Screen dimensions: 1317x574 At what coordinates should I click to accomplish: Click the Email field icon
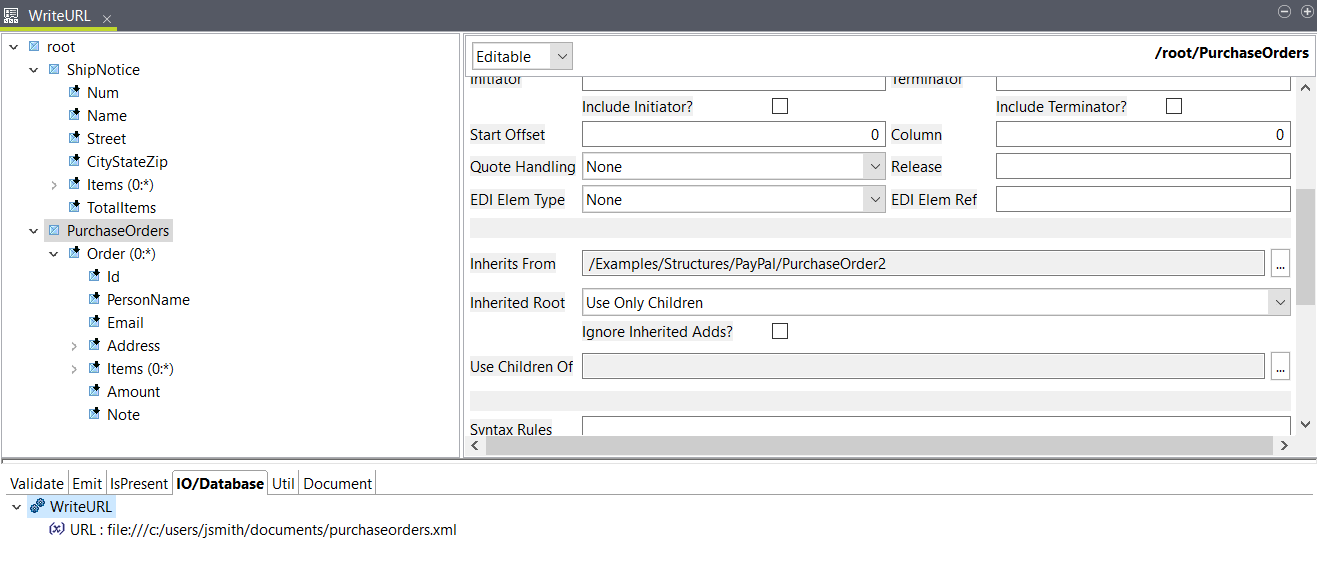coord(95,323)
